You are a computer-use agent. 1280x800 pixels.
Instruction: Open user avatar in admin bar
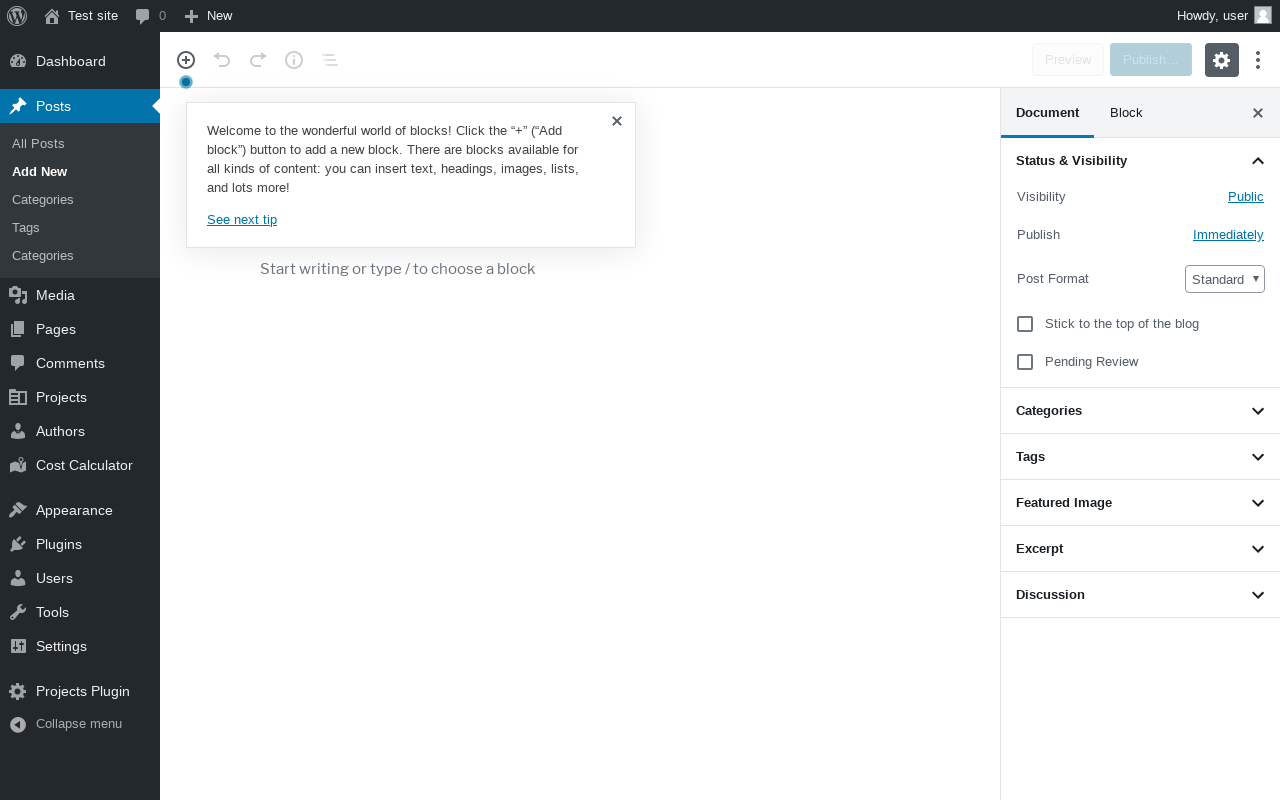[x=1262, y=15]
